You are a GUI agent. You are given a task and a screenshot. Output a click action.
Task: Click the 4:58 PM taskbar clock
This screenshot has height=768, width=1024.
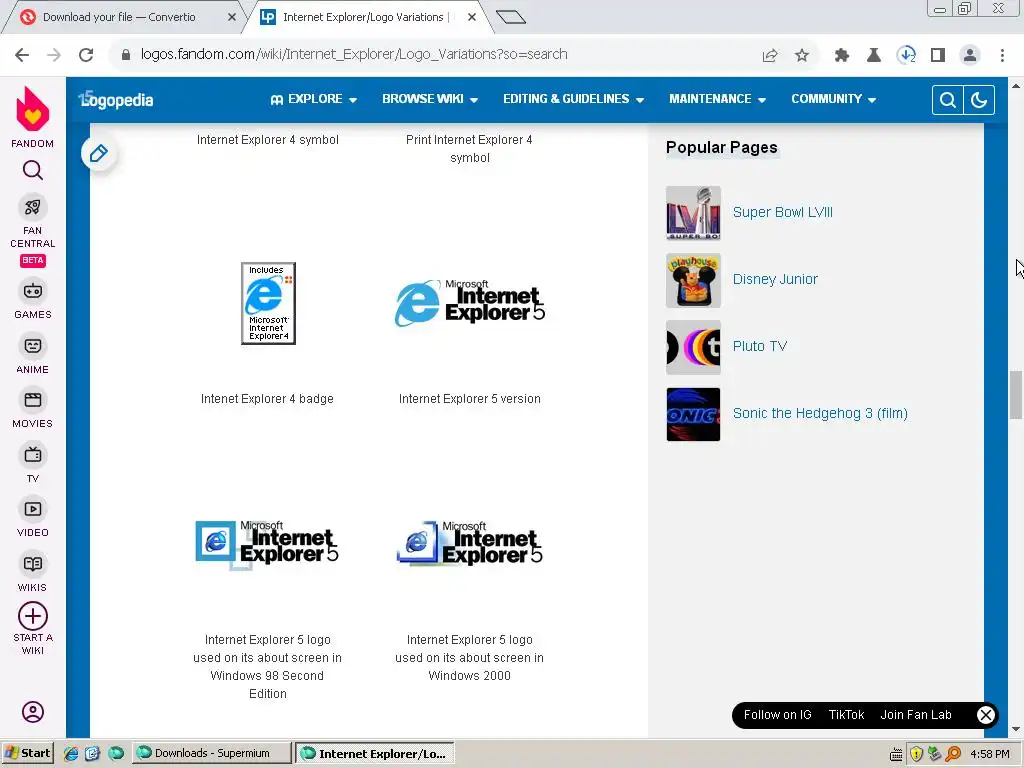[989, 754]
